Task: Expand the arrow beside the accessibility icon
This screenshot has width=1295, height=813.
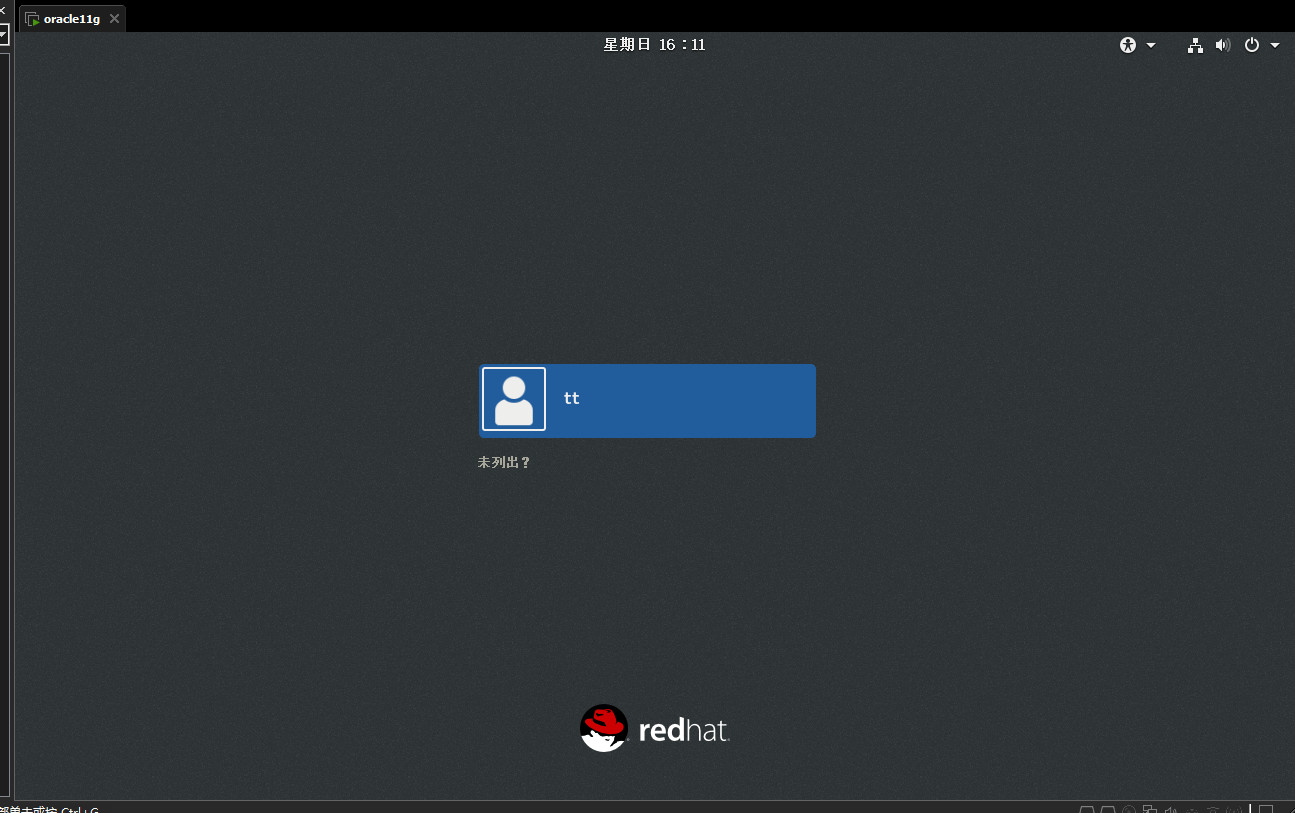Action: pos(1151,45)
